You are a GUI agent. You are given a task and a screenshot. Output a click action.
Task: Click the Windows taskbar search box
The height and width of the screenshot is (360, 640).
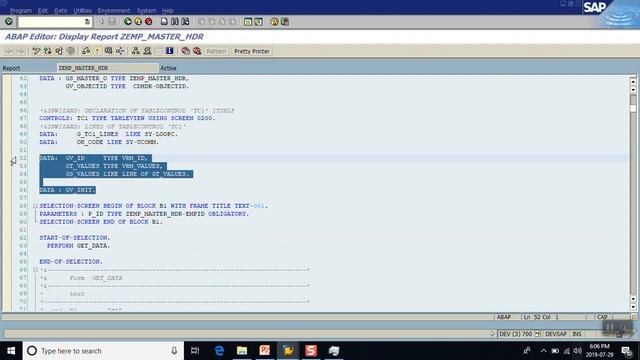102,351
